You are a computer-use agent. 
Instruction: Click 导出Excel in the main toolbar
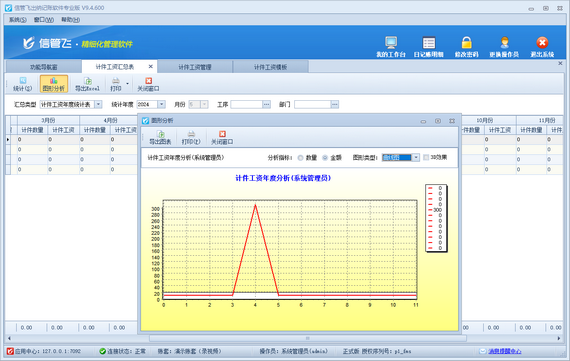tap(87, 84)
